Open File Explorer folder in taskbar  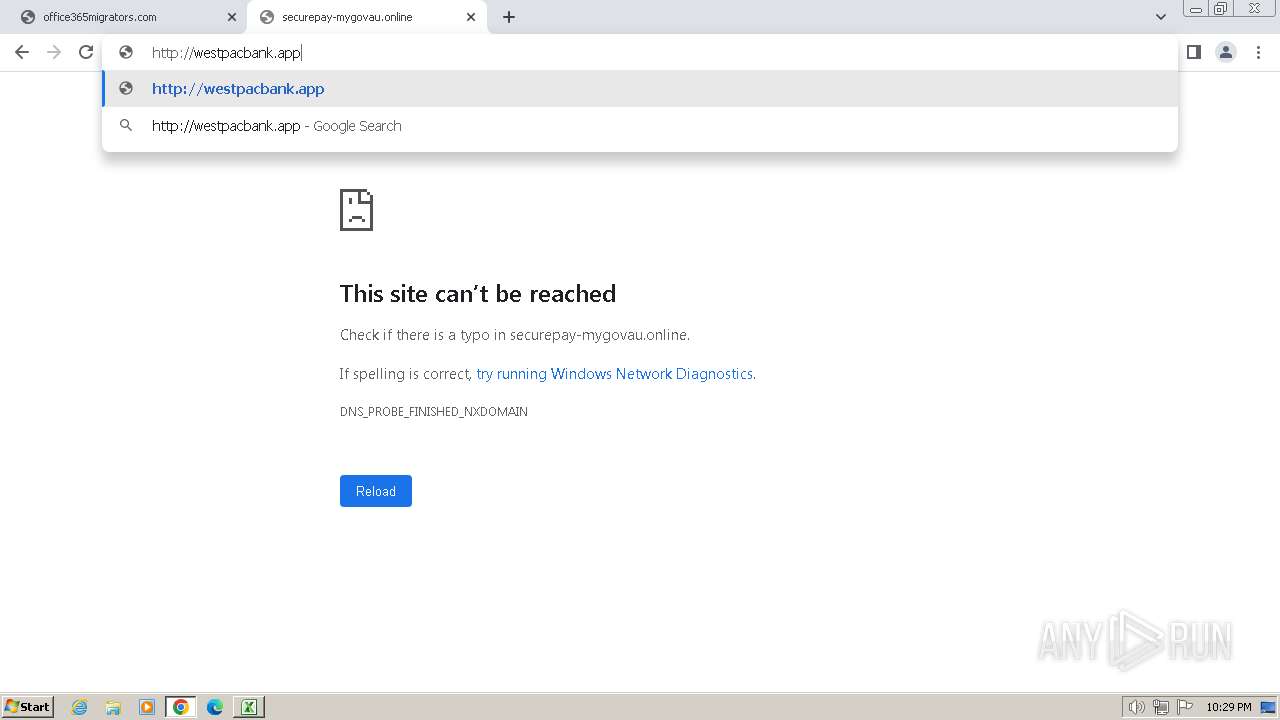tap(113, 707)
